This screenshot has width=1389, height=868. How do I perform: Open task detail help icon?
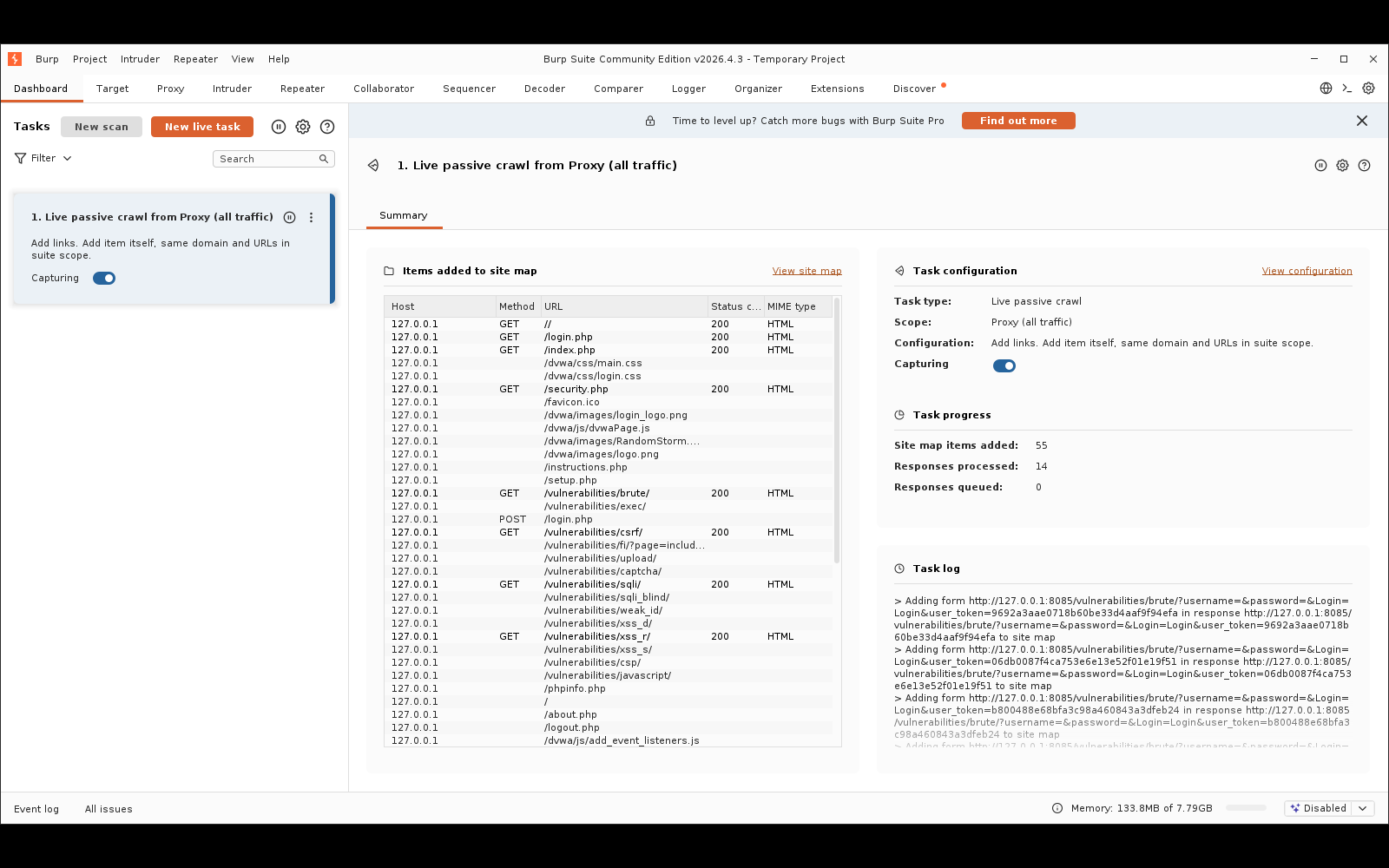pos(1364,165)
